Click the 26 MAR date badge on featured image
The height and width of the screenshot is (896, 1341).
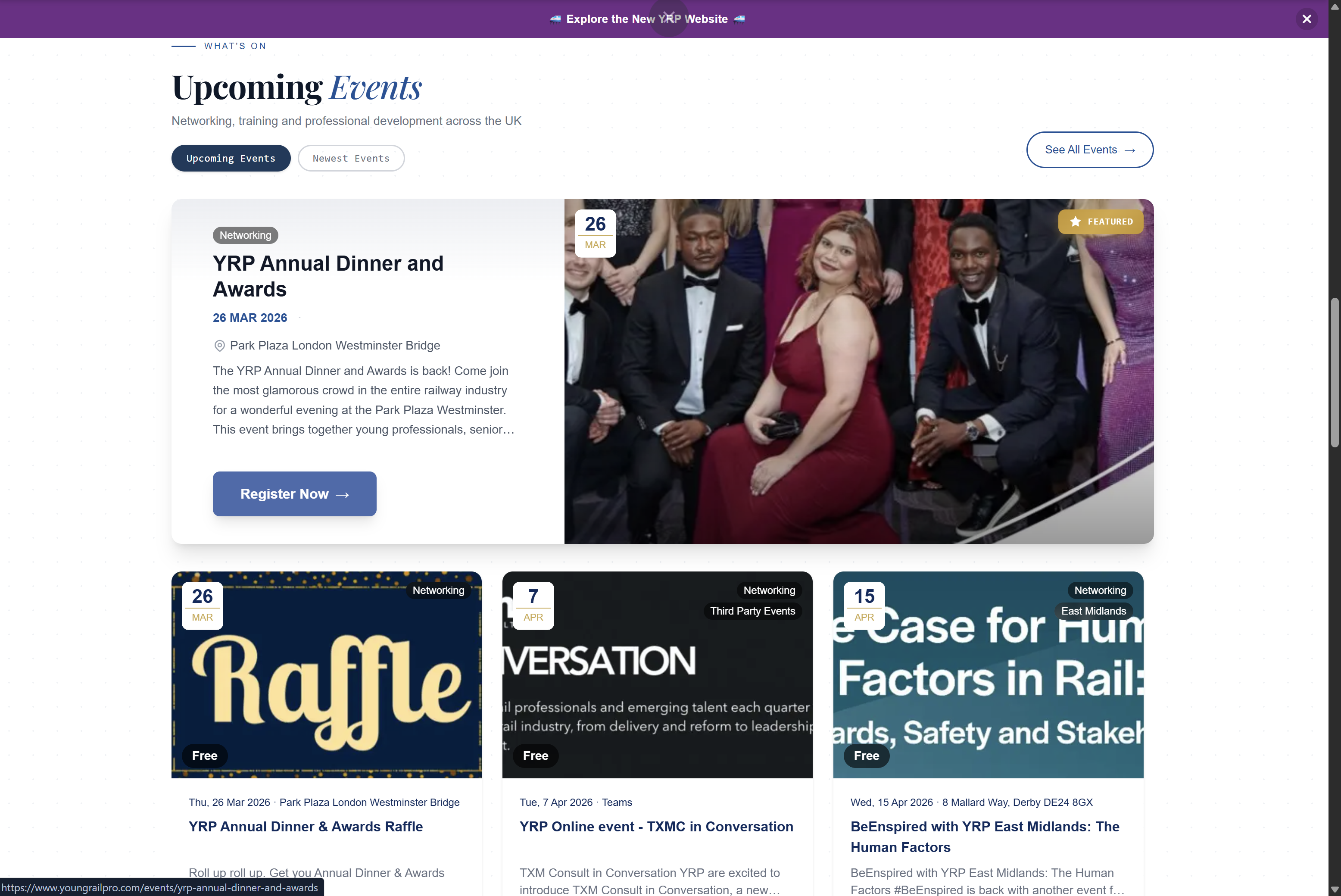pyautogui.click(x=595, y=233)
